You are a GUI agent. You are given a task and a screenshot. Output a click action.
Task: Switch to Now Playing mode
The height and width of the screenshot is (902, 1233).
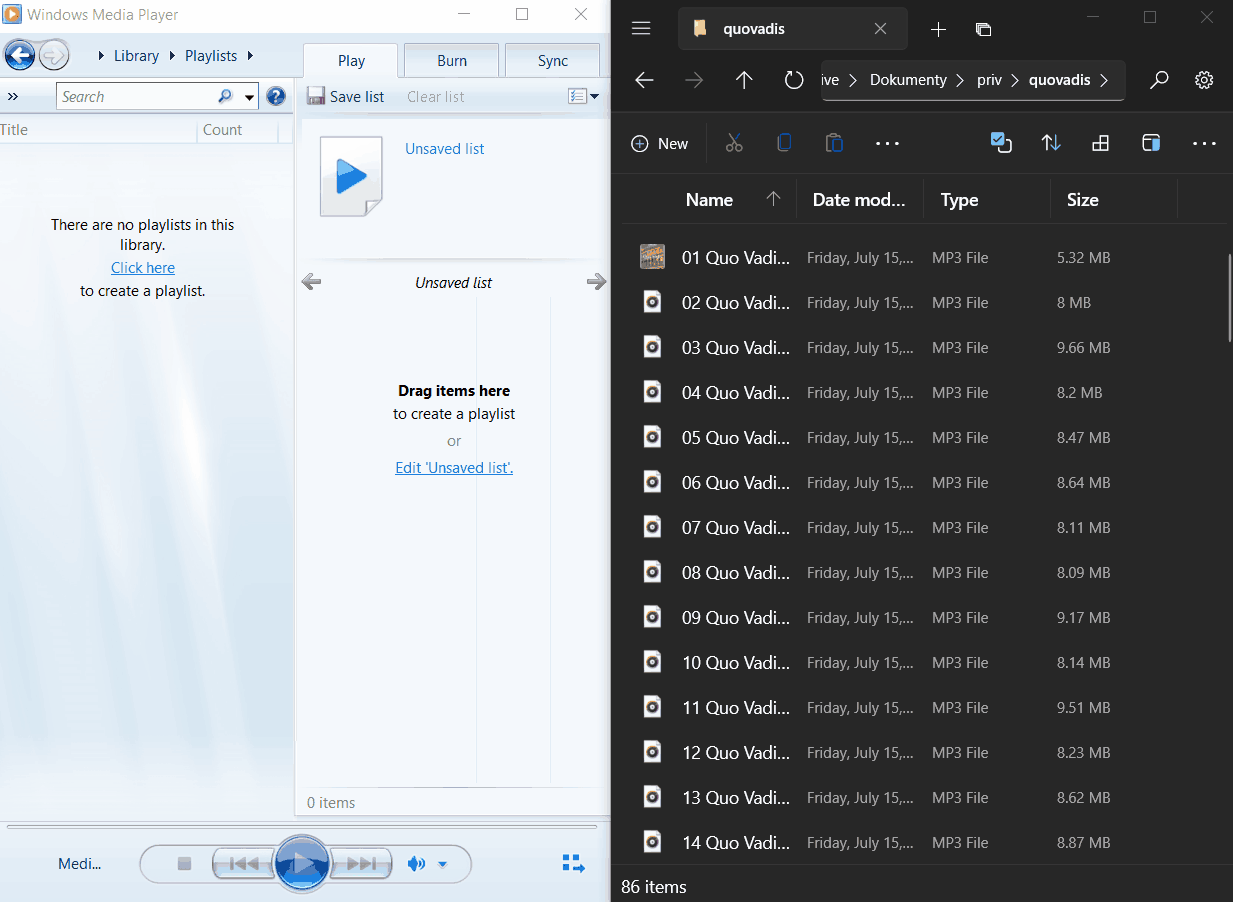coord(573,862)
